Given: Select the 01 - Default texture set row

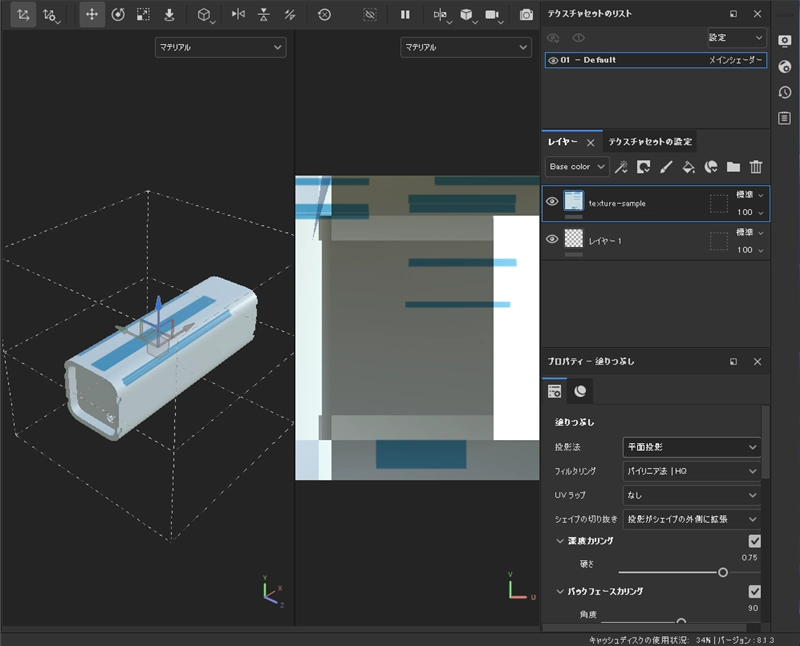Looking at the screenshot, I should [x=656, y=60].
